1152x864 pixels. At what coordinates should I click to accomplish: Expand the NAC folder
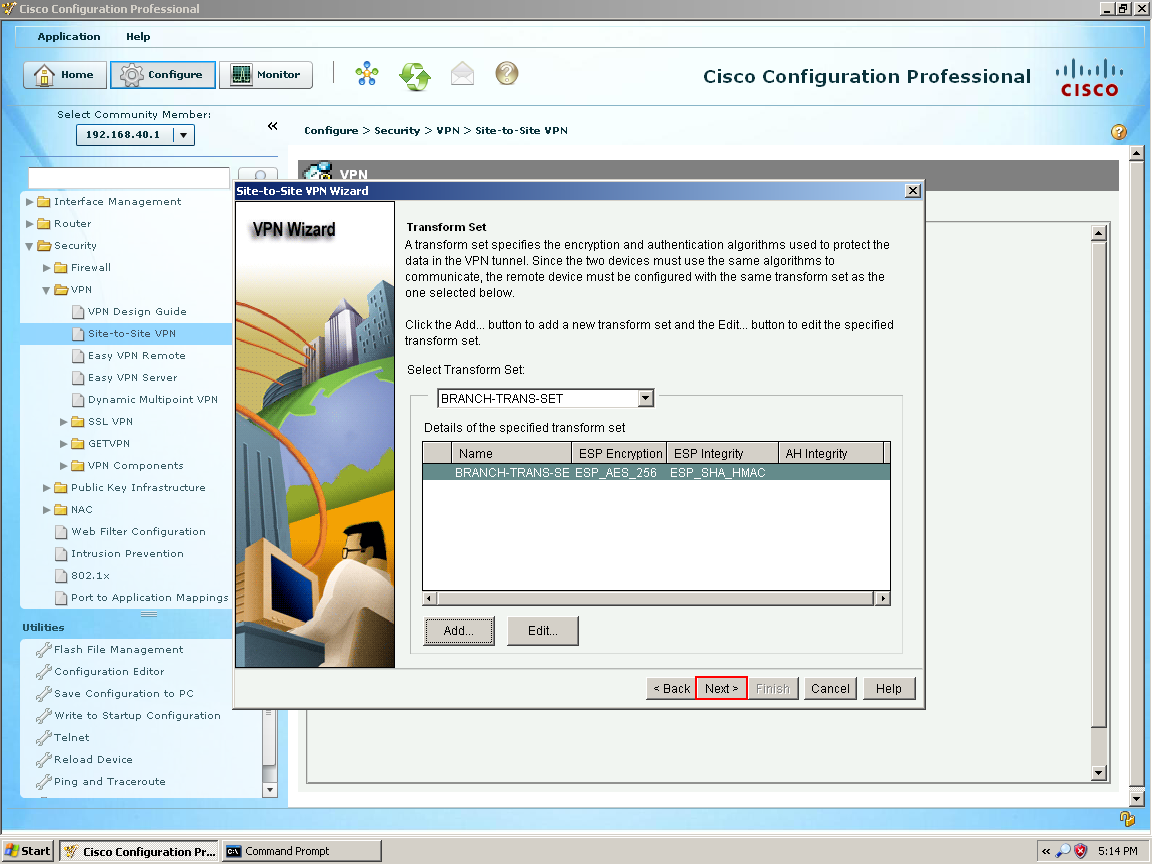click(46, 510)
